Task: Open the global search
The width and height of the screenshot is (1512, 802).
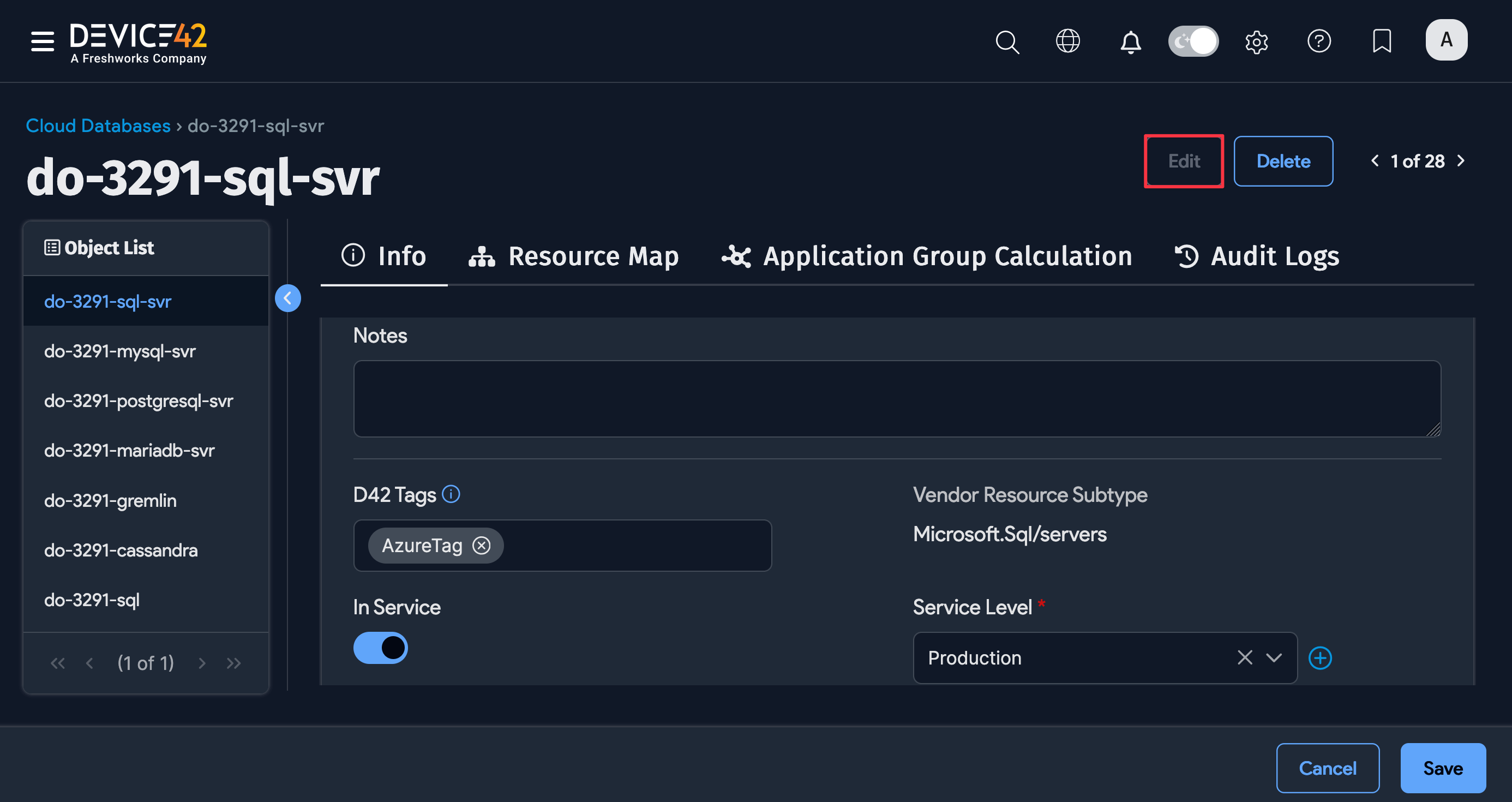Action: click(1007, 41)
